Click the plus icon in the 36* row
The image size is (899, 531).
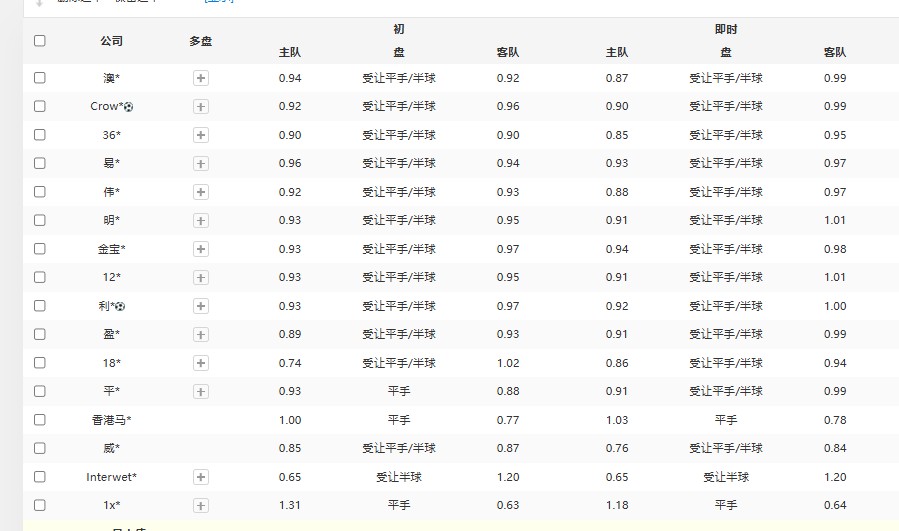coord(200,135)
